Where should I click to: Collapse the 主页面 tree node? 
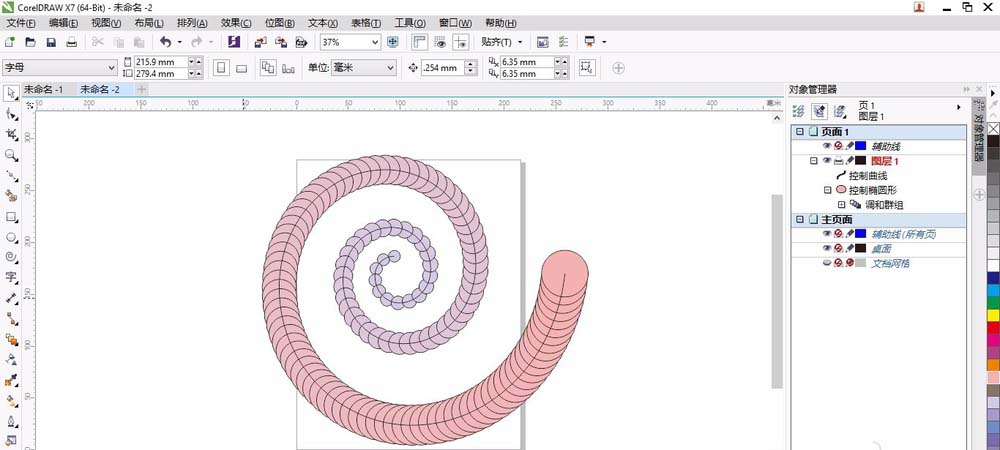(x=799, y=219)
